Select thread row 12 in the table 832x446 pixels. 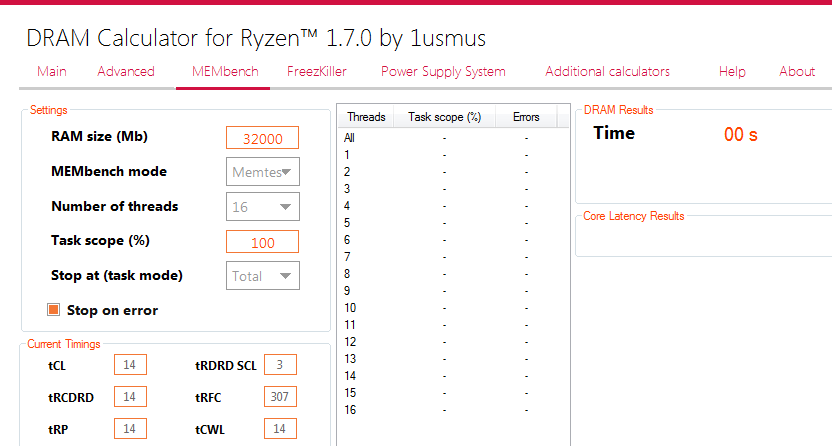[453, 342]
